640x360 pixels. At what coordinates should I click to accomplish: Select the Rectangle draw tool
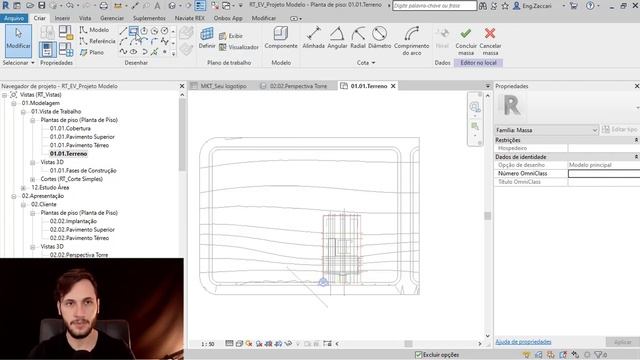(x=133, y=31)
